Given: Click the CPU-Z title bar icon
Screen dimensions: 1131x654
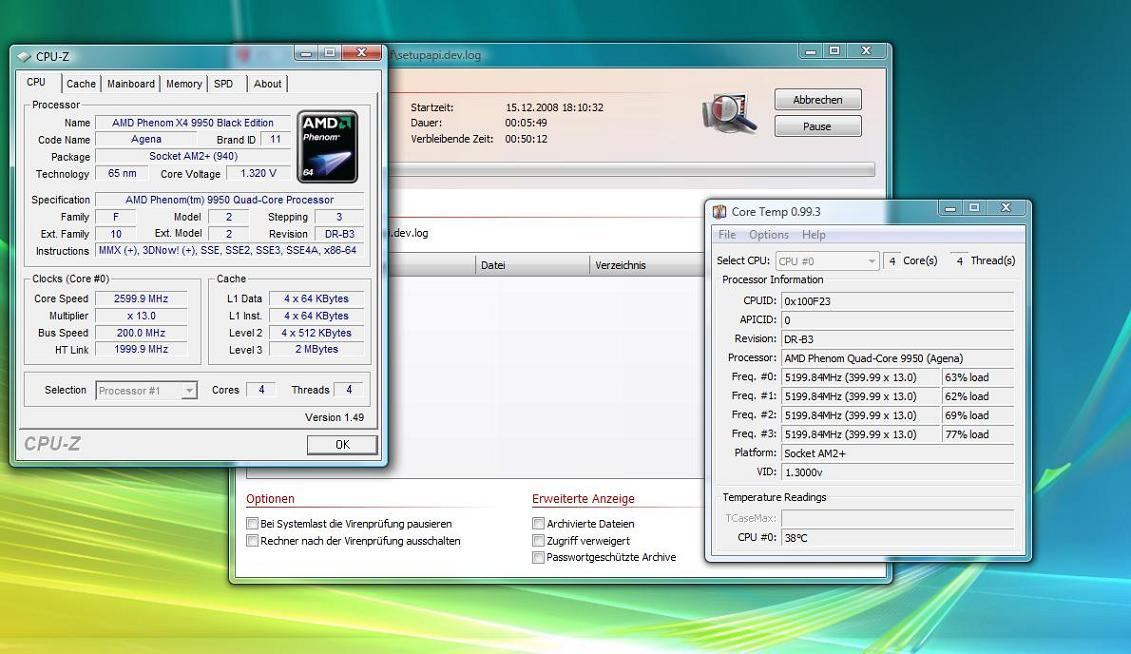Looking at the screenshot, I should point(24,56).
